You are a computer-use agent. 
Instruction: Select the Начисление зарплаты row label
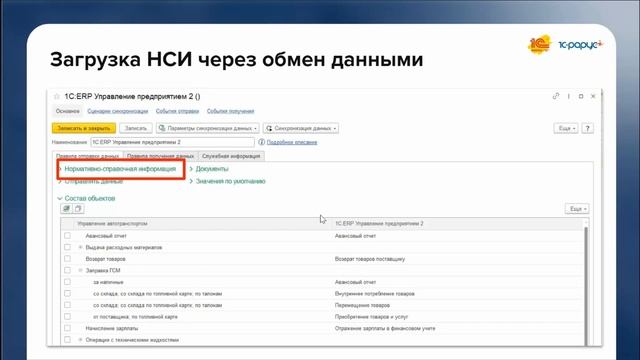pos(112,328)
